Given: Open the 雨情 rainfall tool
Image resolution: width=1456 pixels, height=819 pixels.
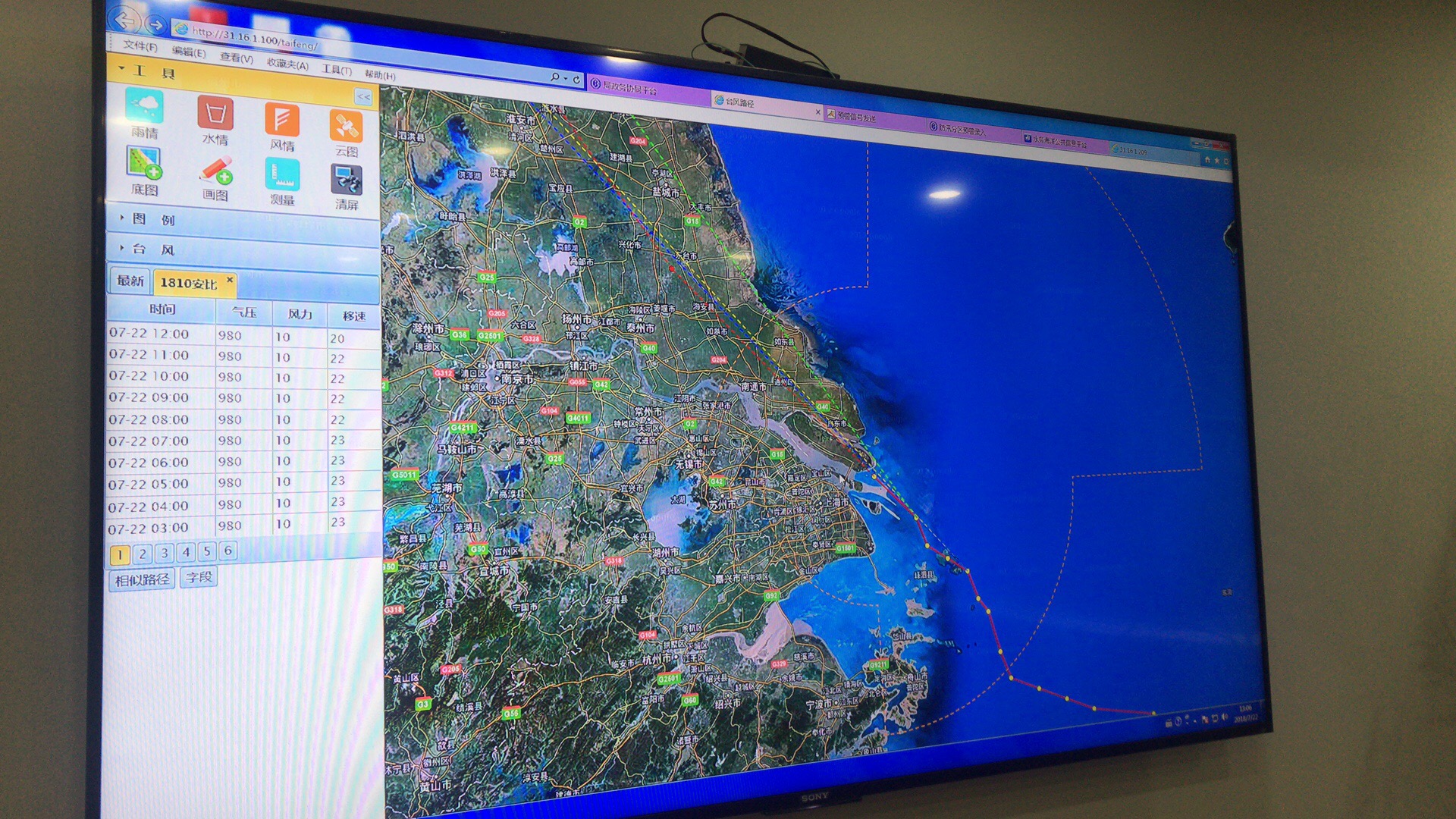Looking at the screenshot, I should tap(145, 108).
